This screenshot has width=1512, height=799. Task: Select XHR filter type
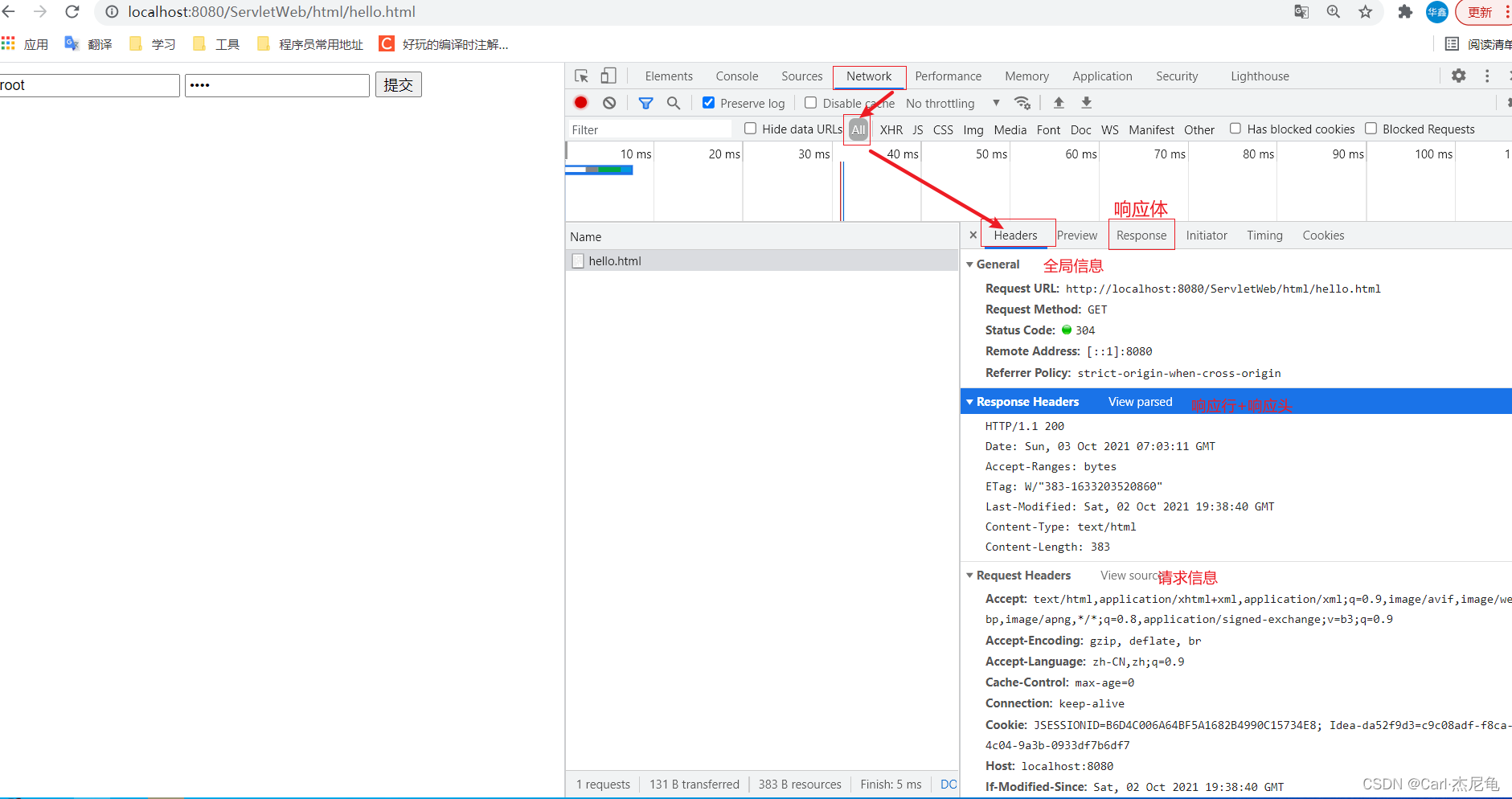click(891, 129)
